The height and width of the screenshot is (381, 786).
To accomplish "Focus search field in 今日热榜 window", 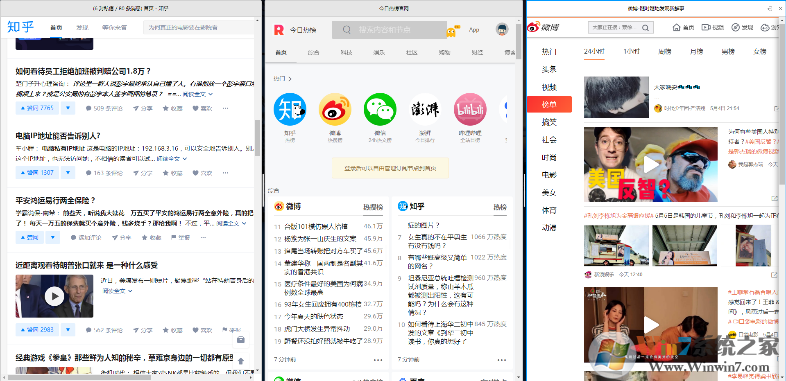I will 389,30.
